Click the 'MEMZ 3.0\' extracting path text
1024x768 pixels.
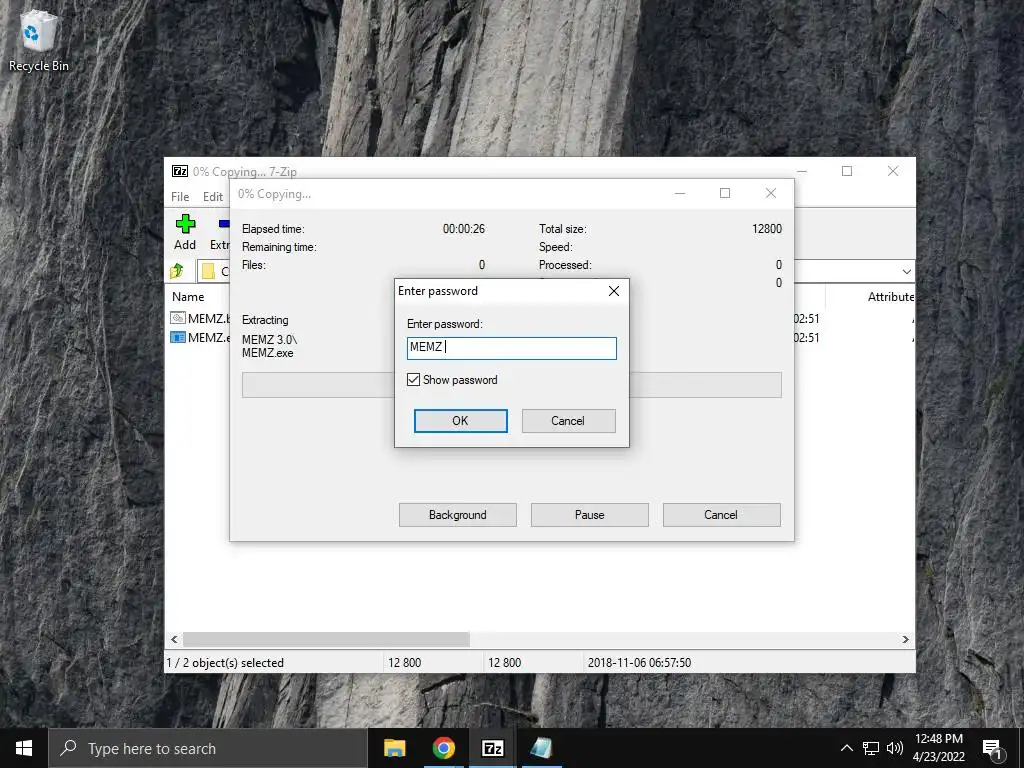269,340
